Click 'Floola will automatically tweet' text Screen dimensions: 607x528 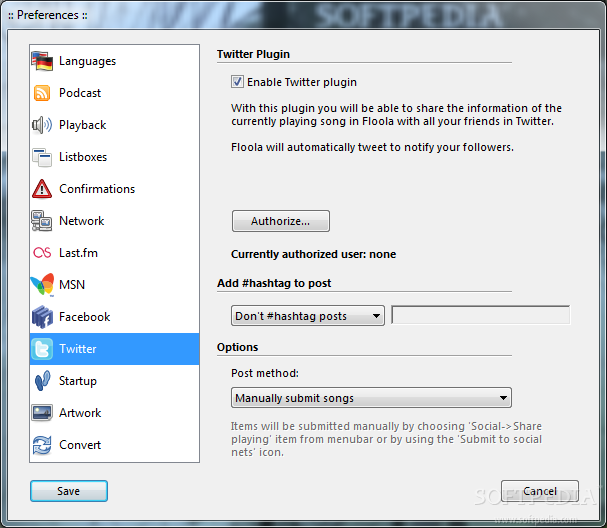tap(372, 147)
